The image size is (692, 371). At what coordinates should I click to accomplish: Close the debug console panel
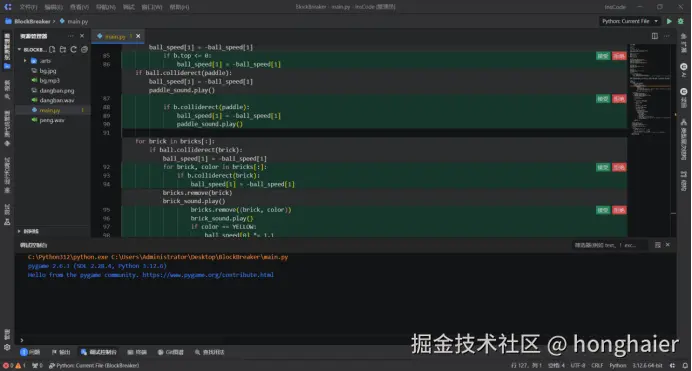[x=668, y=245]
